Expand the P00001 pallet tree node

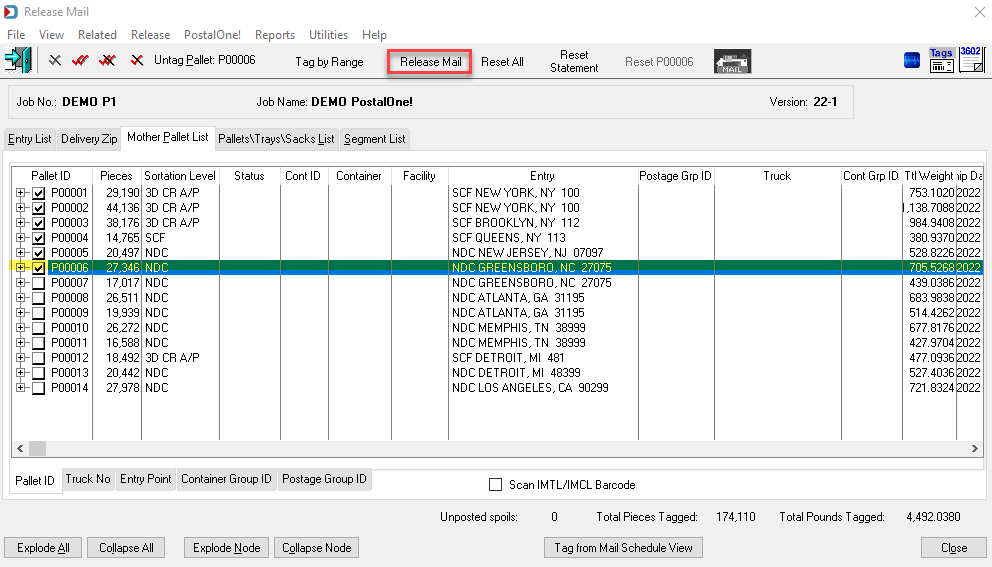click(21, 192)
